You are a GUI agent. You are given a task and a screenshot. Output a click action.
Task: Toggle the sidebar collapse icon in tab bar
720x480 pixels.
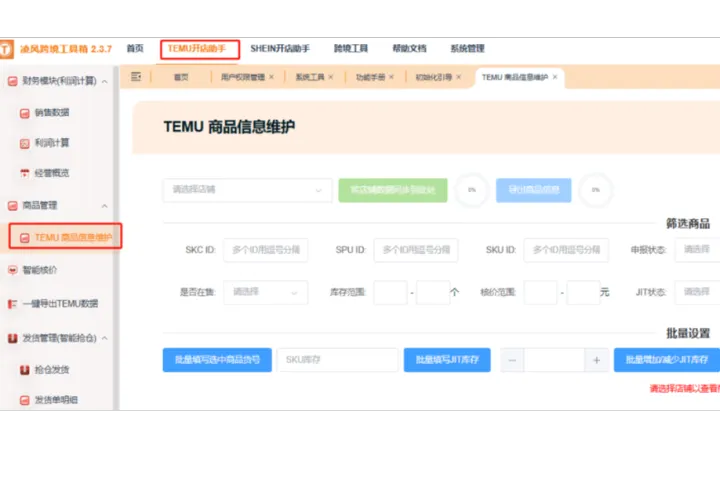136,77
